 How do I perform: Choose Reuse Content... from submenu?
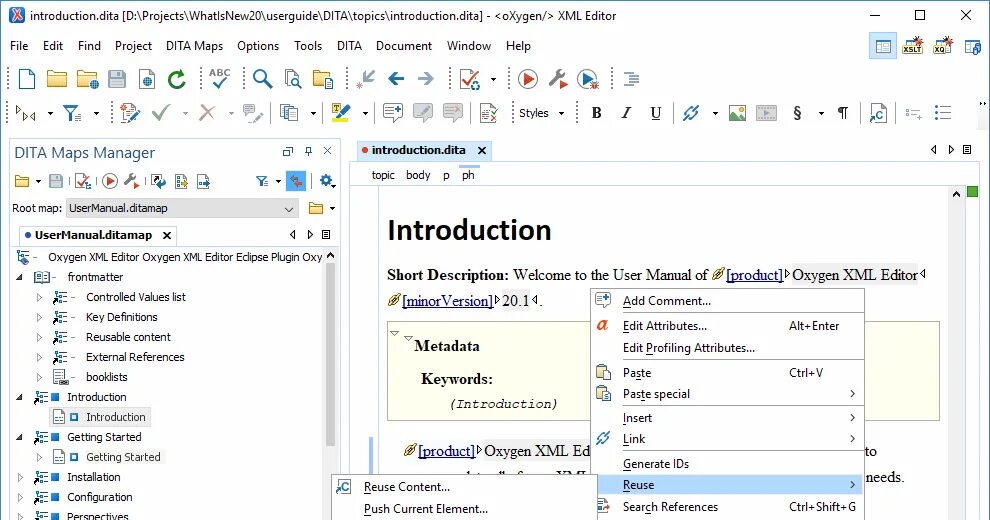tap(465, 487)
